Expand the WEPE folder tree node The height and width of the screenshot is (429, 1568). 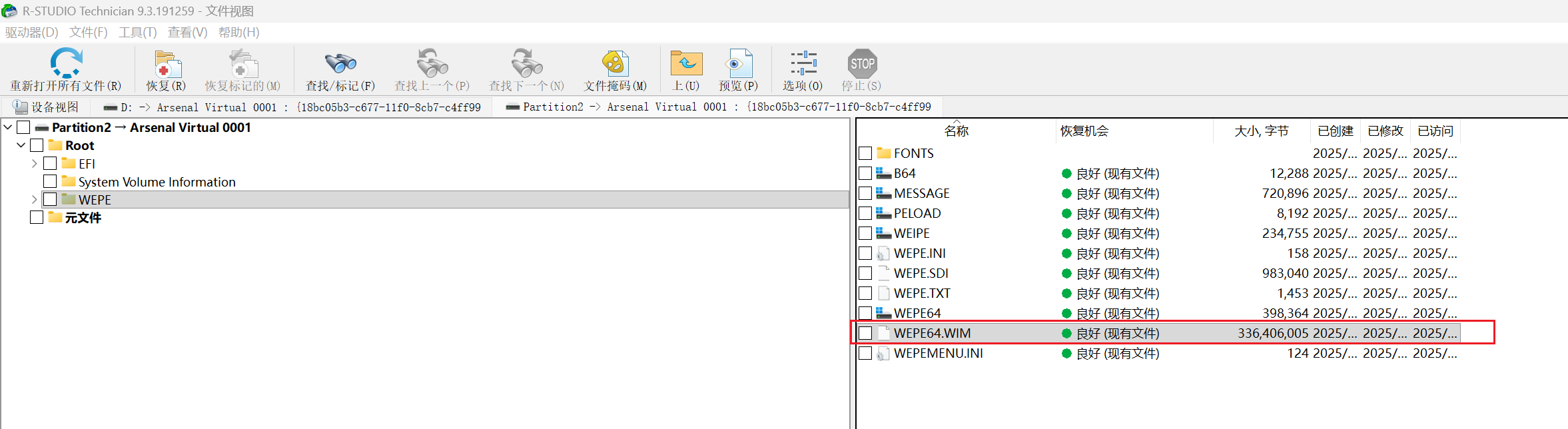point(34,199)
